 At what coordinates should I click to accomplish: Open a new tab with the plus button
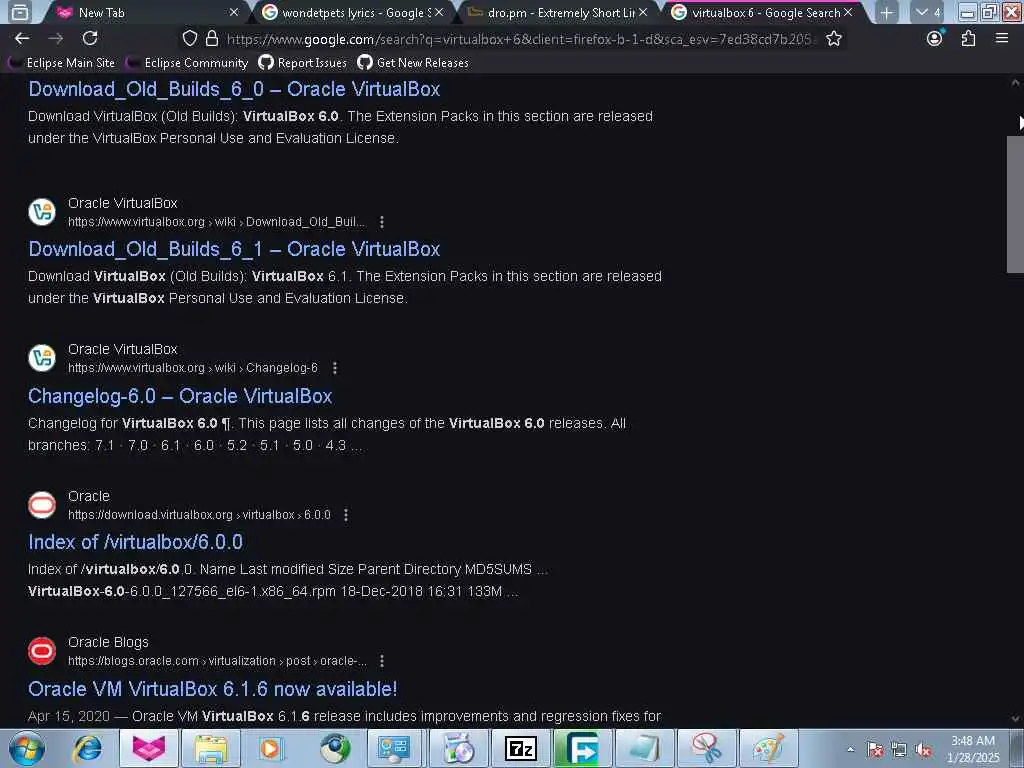886,12
